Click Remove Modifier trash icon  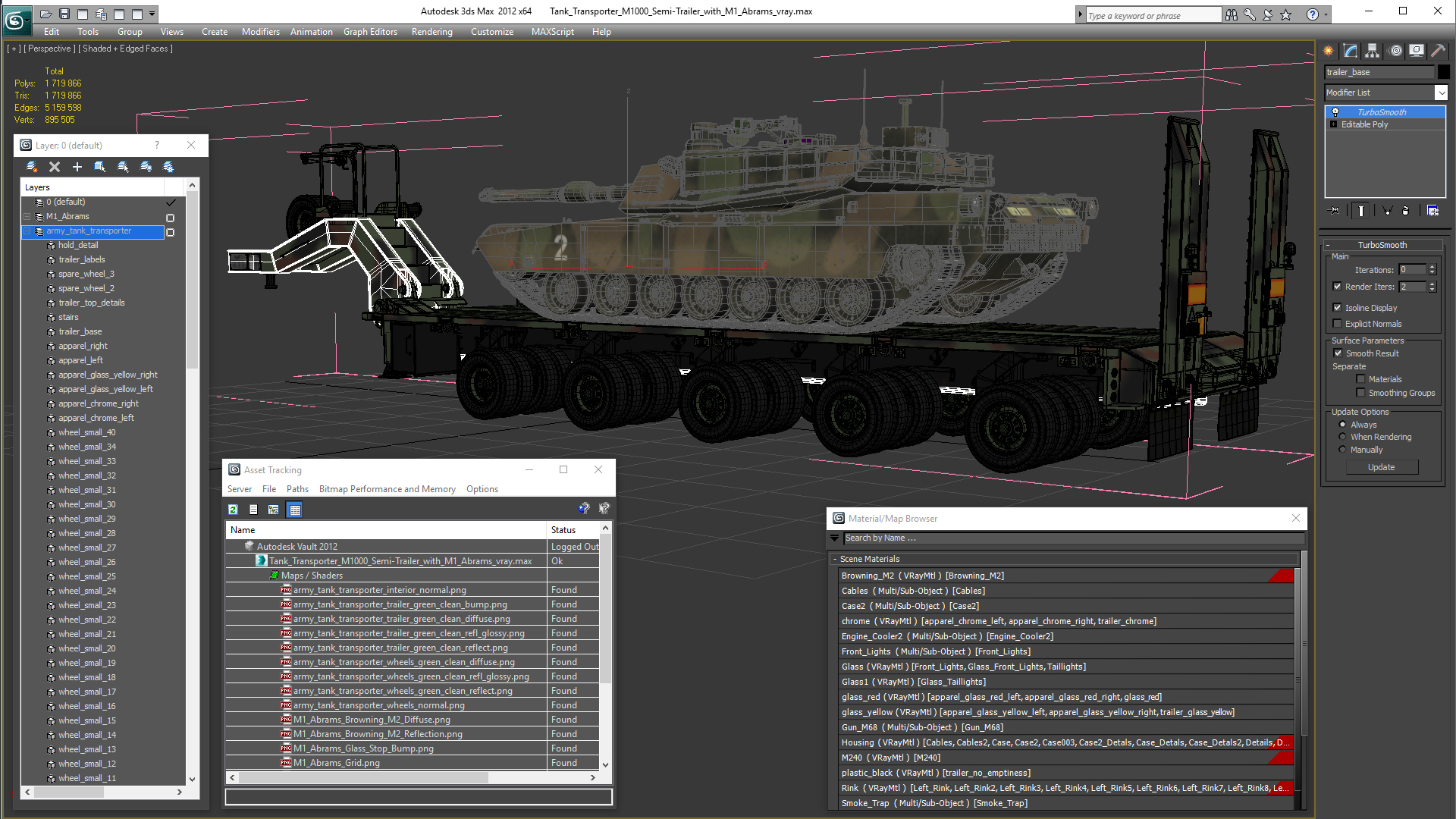pyautogui.click(x=1405, y=211)
